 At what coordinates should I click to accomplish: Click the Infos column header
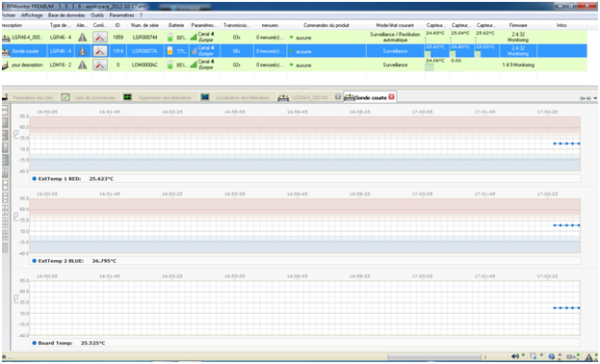tap(561, 25)
